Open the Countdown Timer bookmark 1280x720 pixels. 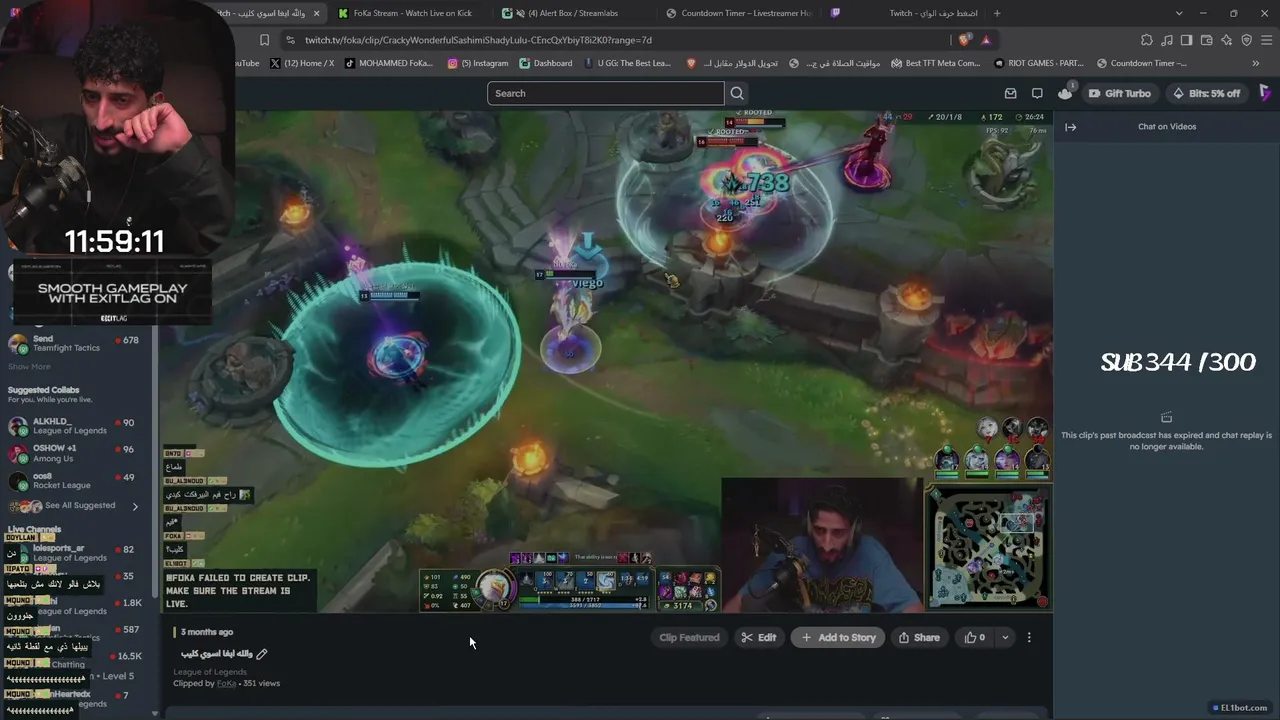(1141, 63)
